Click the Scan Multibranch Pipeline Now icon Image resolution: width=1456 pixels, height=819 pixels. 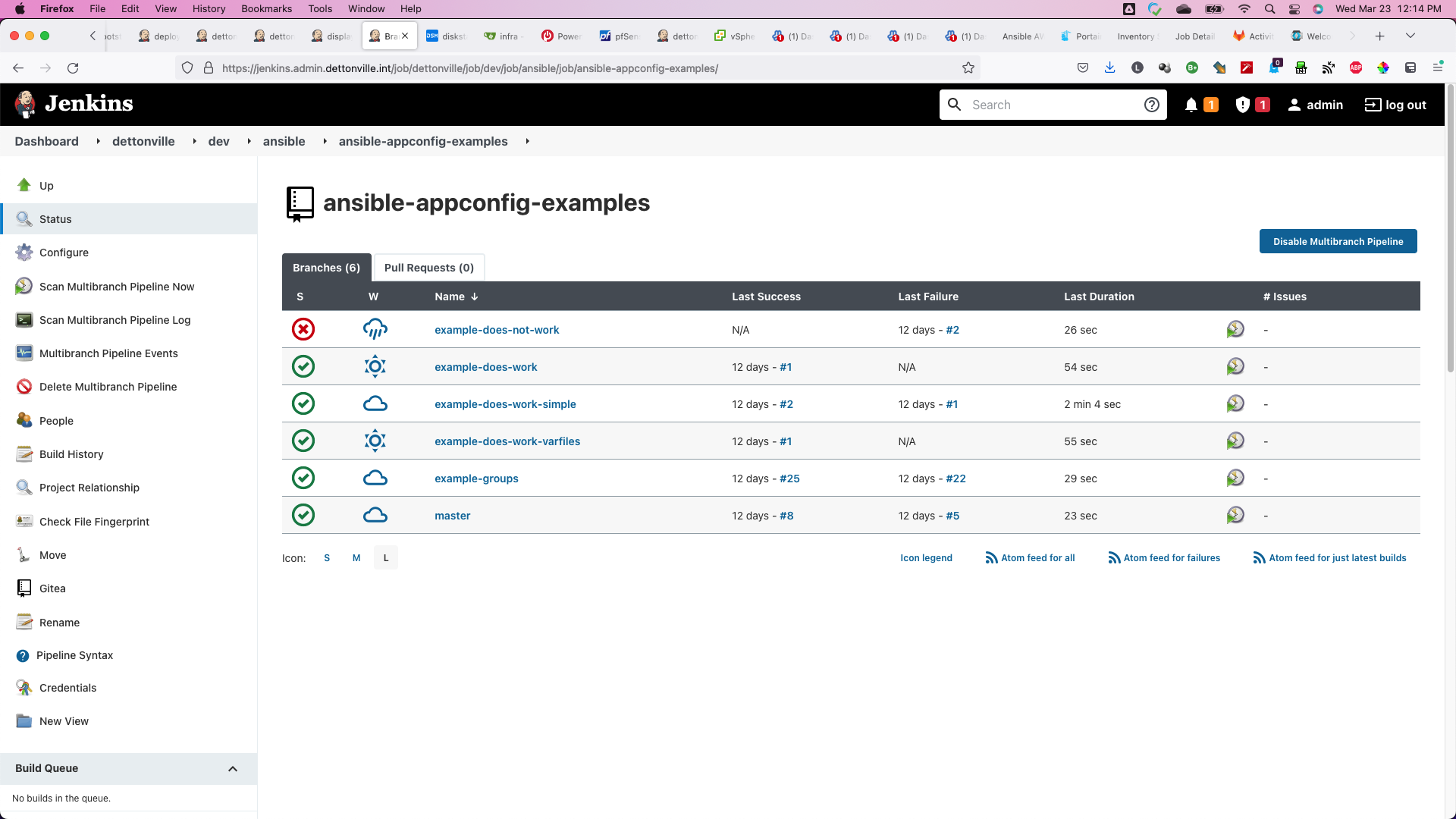click(x=24, y=286)
